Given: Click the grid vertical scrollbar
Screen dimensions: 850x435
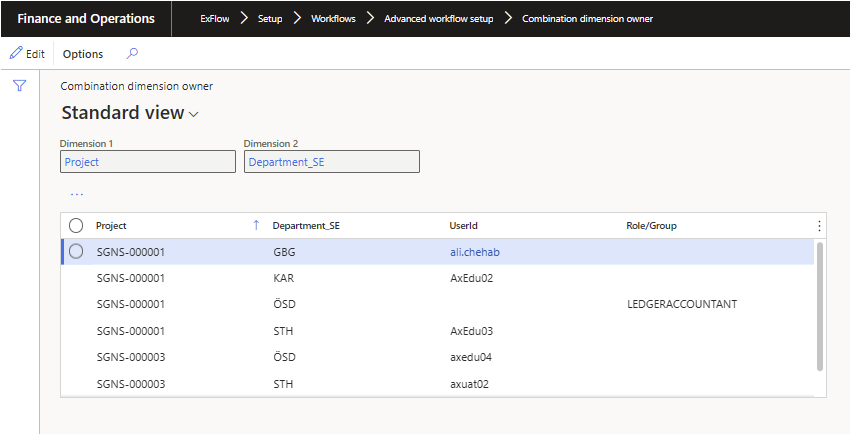Looking at the screenshot, I should coord(820,307).
